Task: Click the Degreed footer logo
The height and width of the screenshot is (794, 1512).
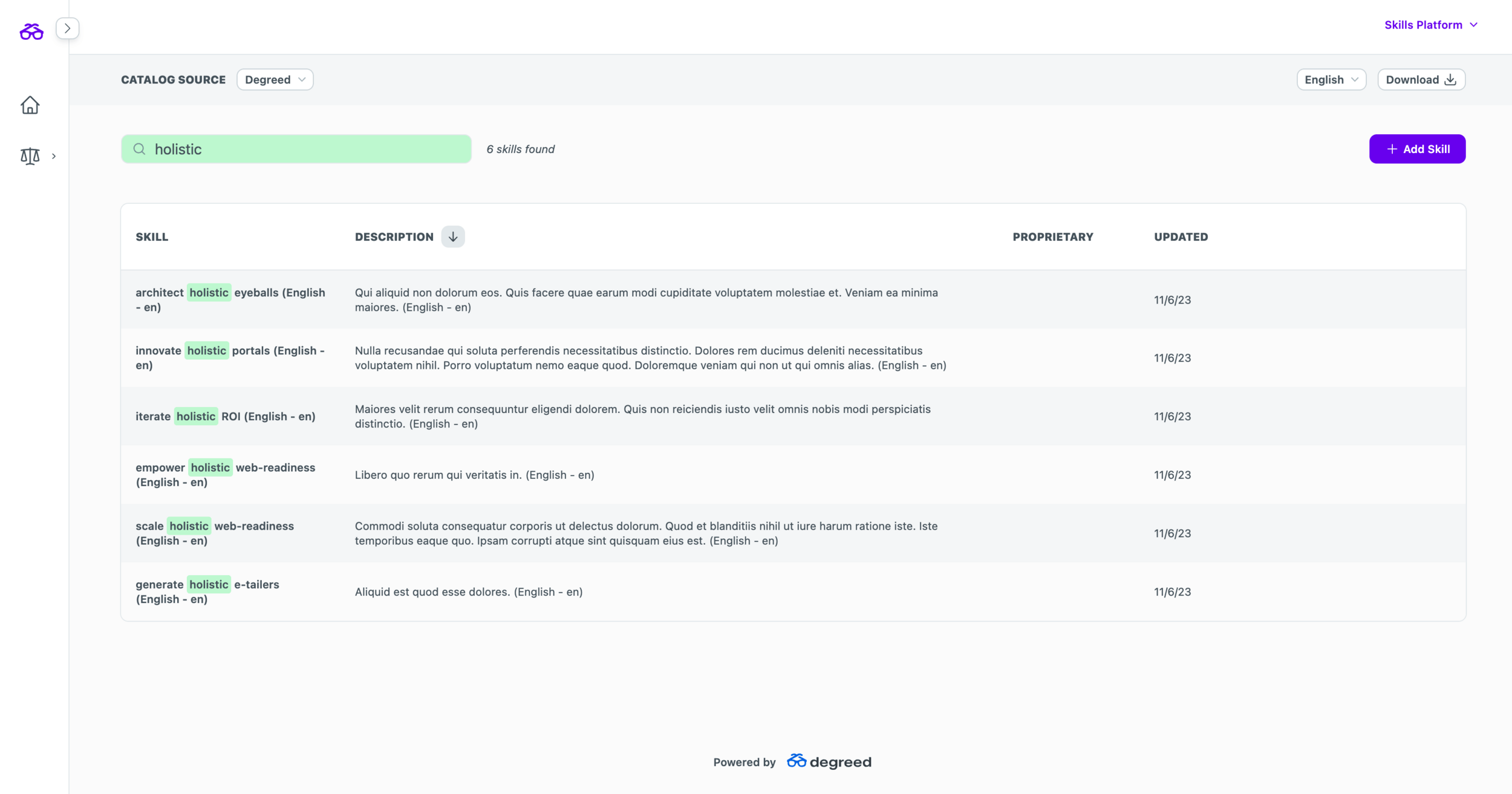Action: point(829,761)
